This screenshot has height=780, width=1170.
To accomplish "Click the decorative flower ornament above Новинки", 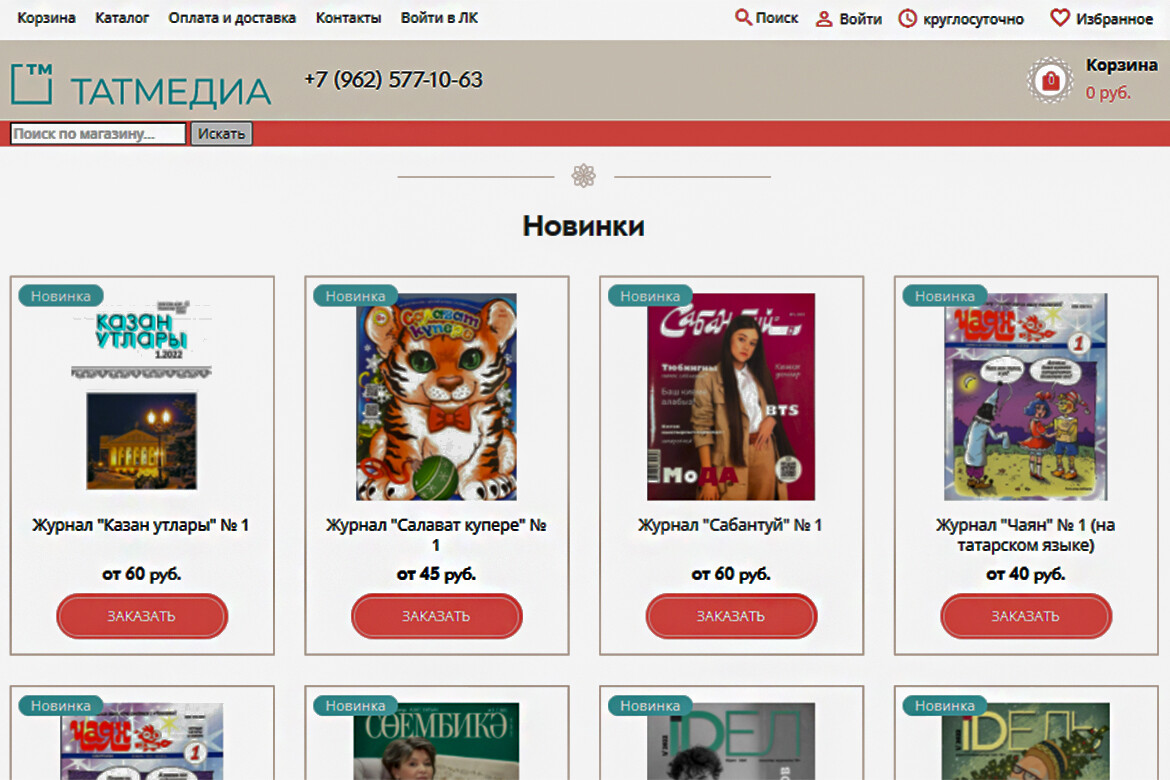I will [x=584, y=176].
